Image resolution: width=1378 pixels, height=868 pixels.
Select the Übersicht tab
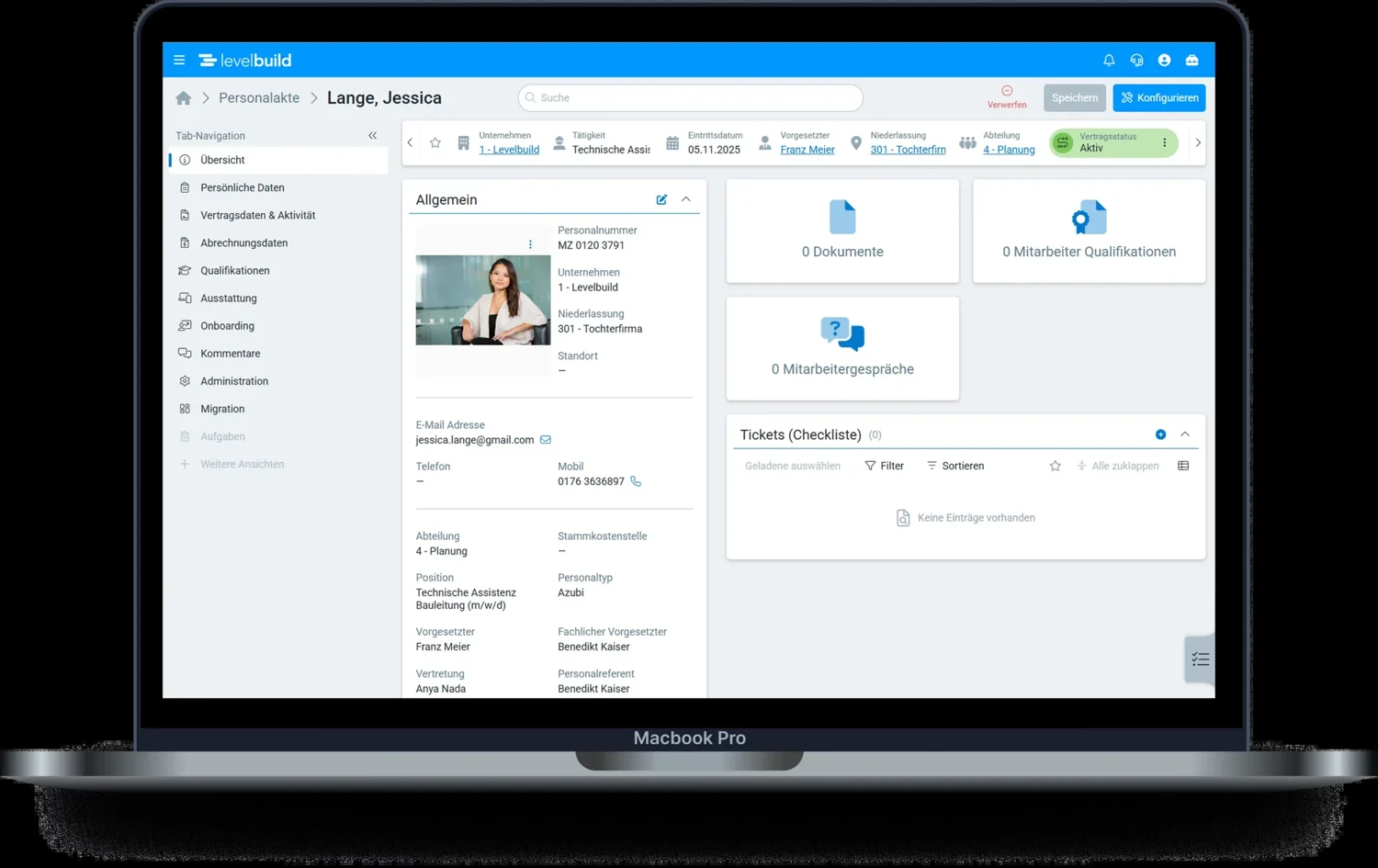pyautogui.click(x=278, y=160)
